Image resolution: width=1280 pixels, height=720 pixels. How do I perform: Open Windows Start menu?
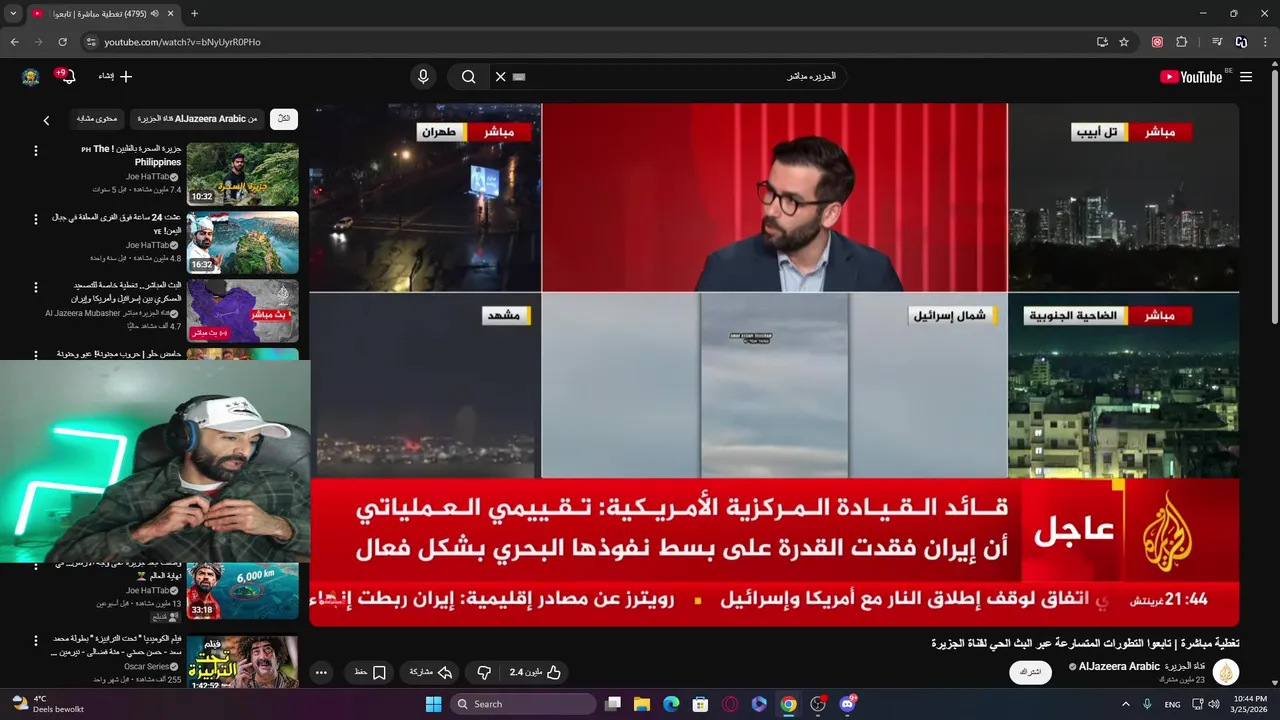point(433,704)
